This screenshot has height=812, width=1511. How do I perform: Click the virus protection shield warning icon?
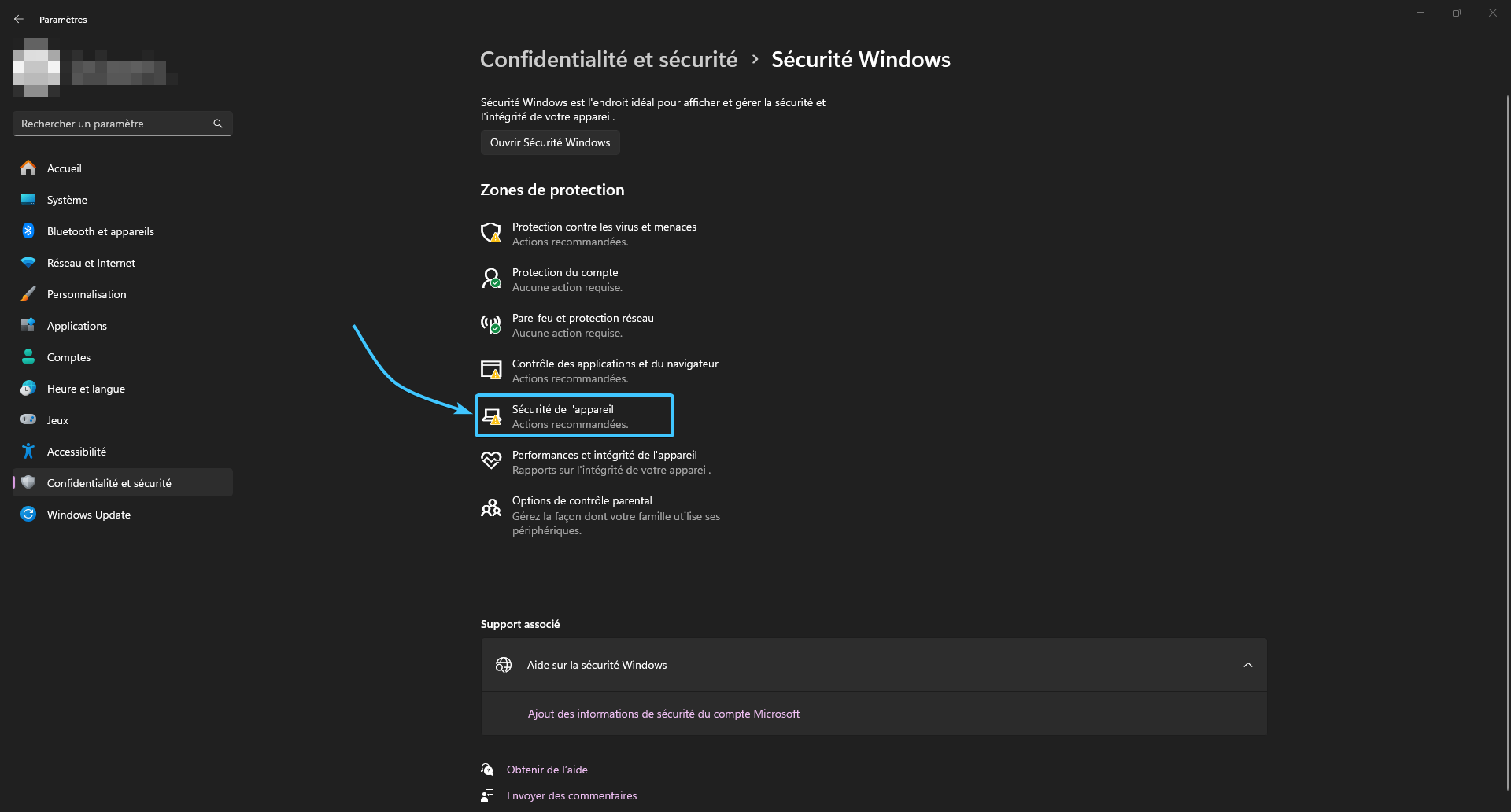pyautogui.click(x=491, y=233)
